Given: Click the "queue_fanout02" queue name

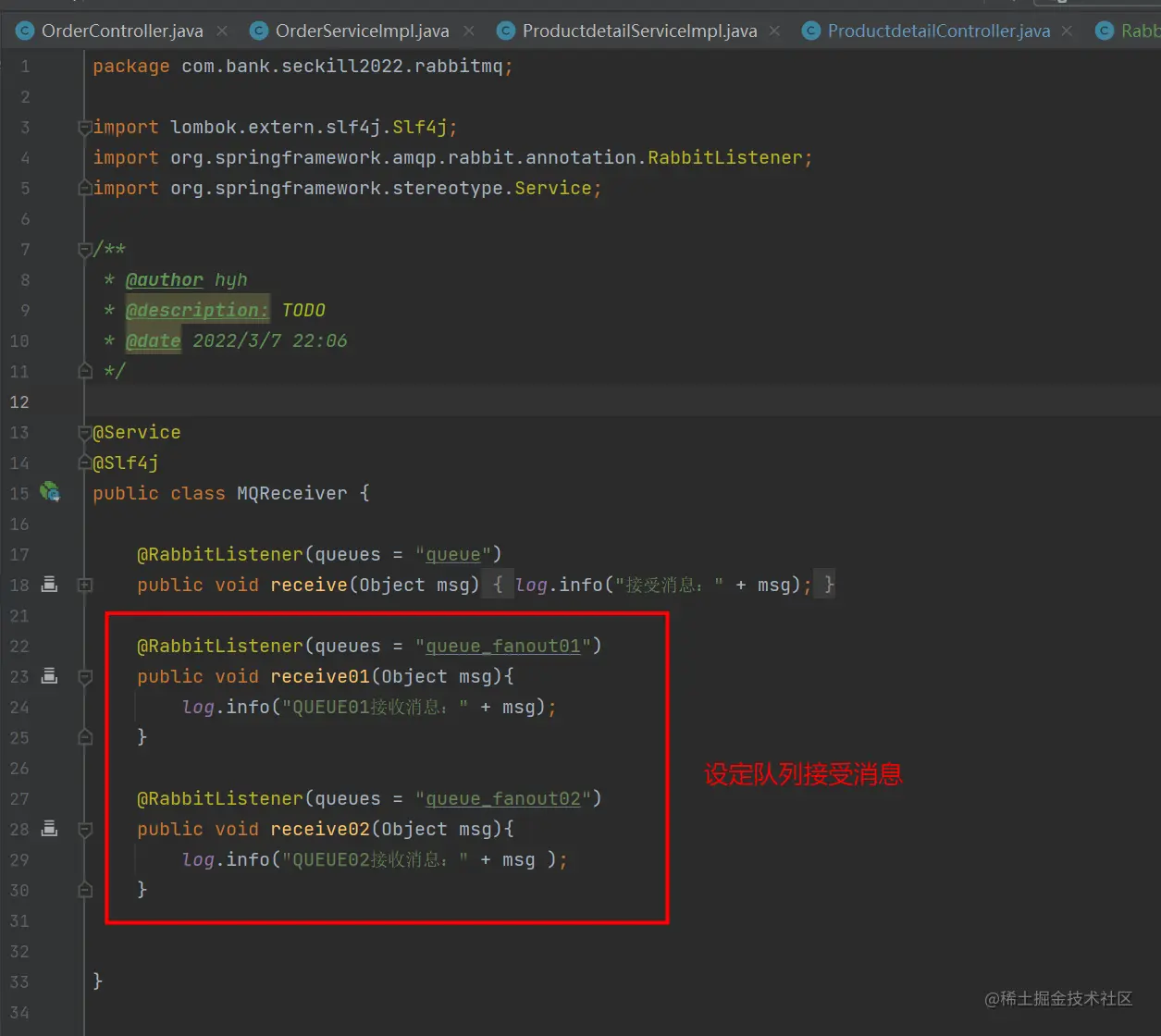Looking at the screenshot, I should click(503, 798).
